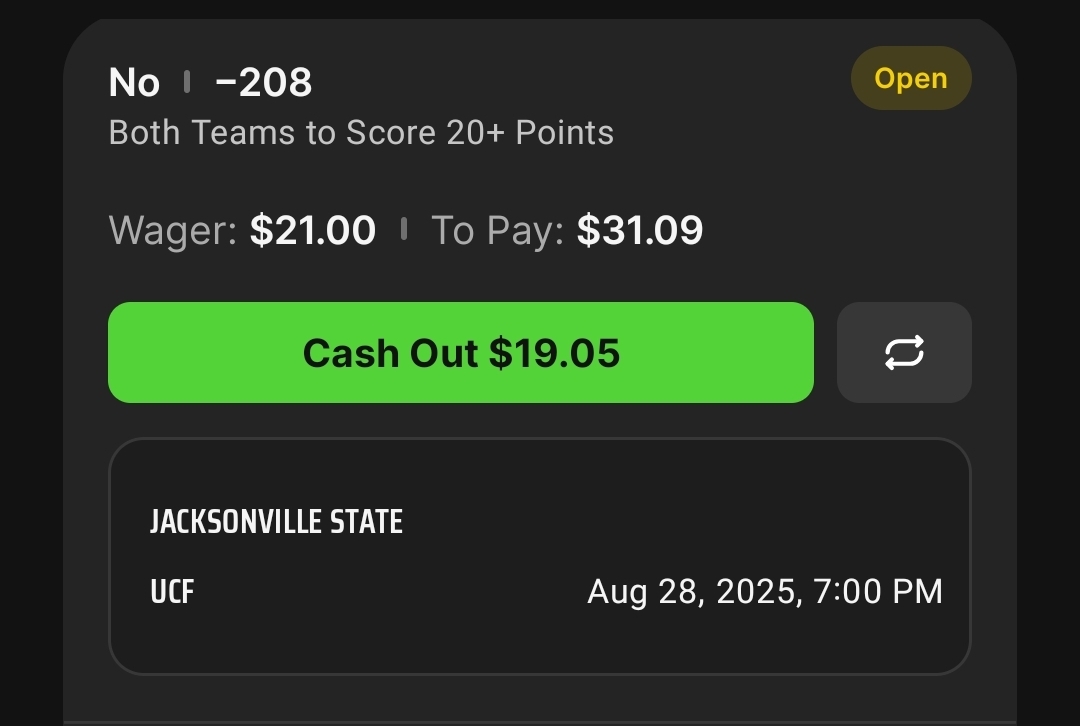Click divider between Wager and To Pay
Viewport: 1080px width, 726px height.
(404, 229)
